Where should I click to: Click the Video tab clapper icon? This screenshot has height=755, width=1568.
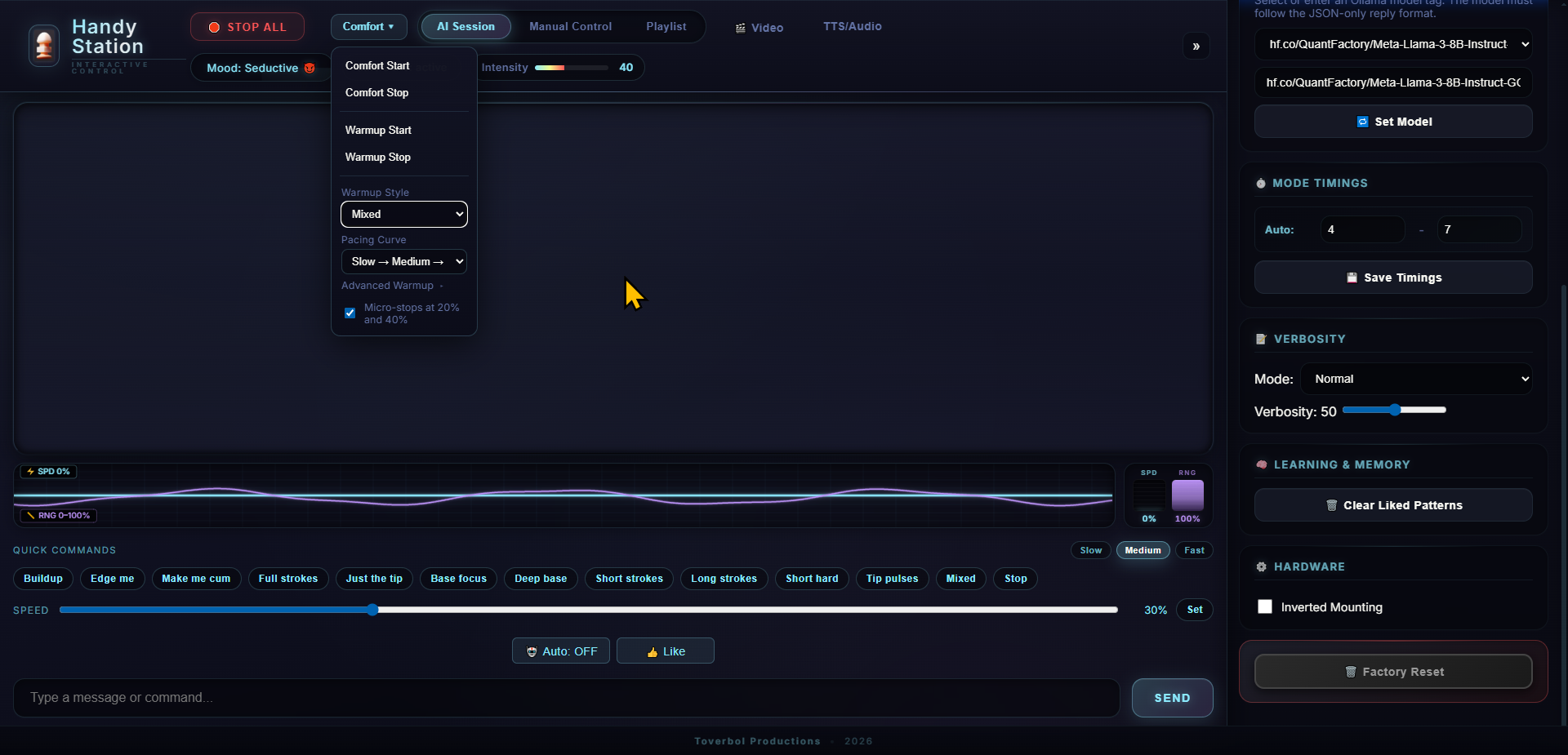741,28
